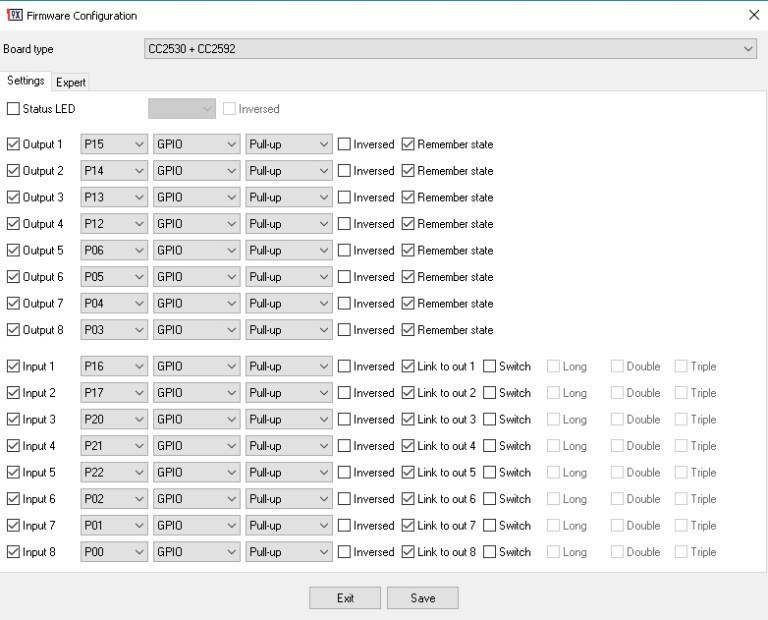
Task: Select the Settings tab
Action: pos(25,81)
